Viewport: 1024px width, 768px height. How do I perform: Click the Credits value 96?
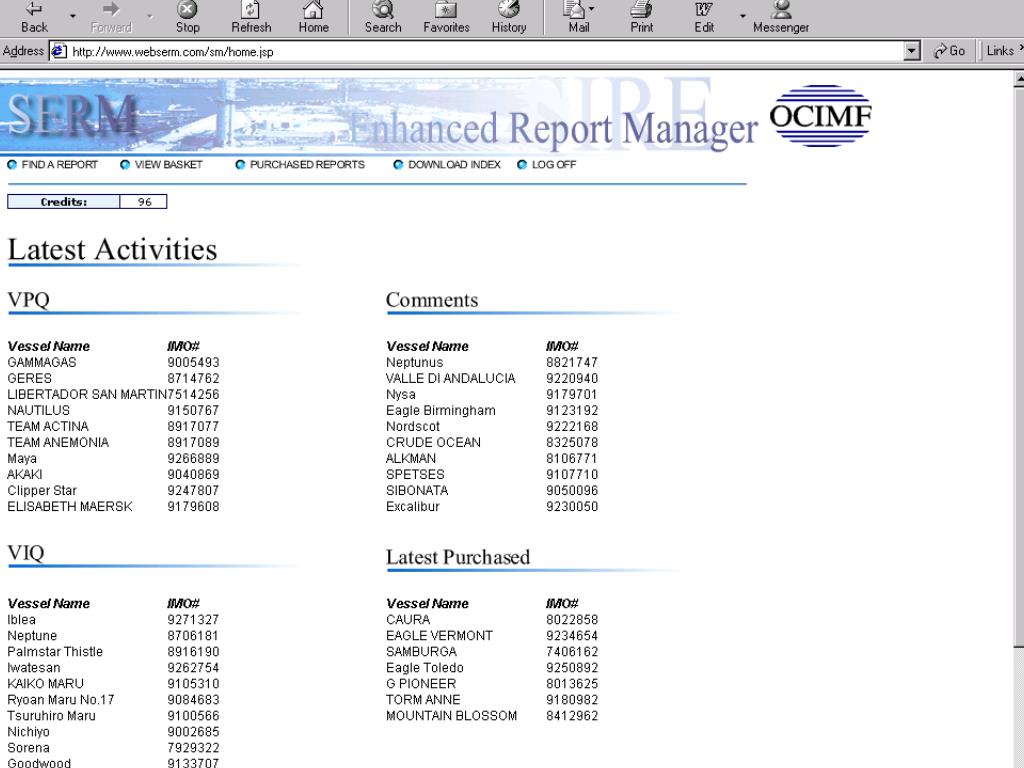144,202
